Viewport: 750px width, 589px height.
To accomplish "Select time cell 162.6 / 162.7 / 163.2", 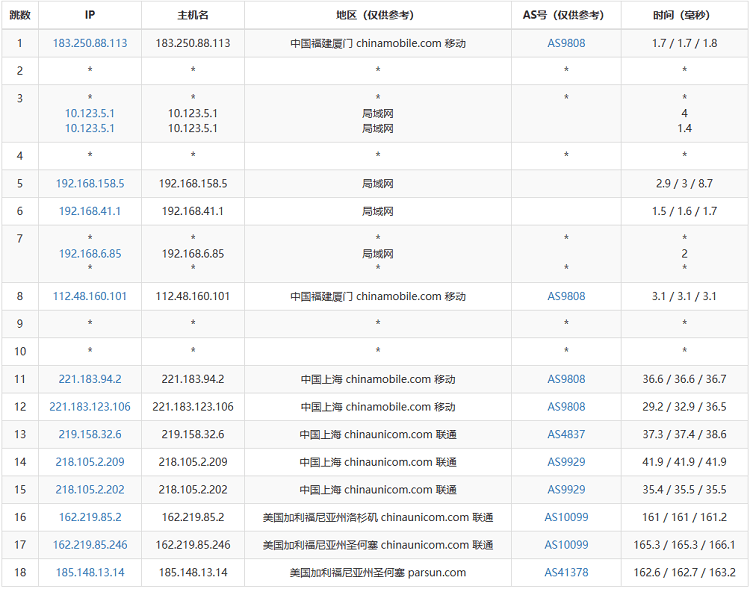I will coord(684,572).
